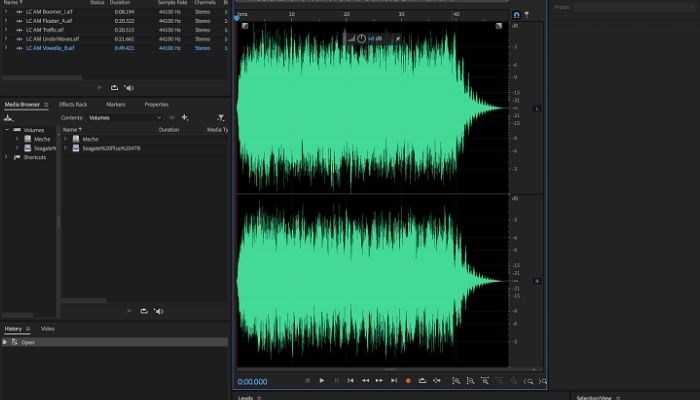The height and width of the screenshot is (400, 700).
Task: Click the Open entry in History panel
Action: (x=28, y=342)
